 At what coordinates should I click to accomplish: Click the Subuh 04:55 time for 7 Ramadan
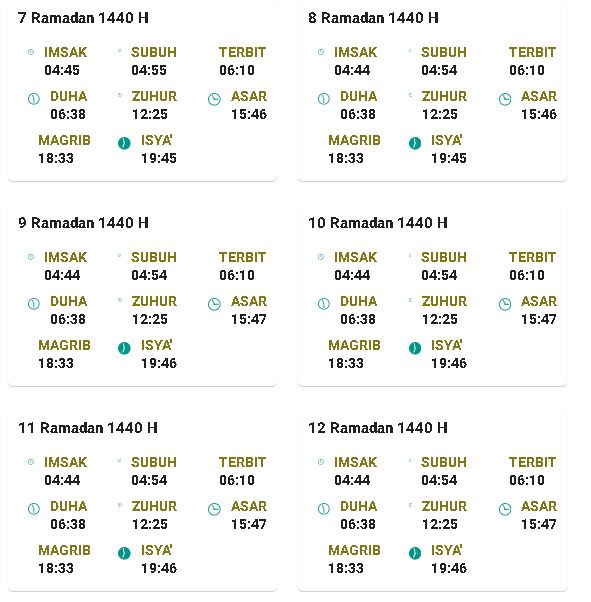click(x=149, y=70)
